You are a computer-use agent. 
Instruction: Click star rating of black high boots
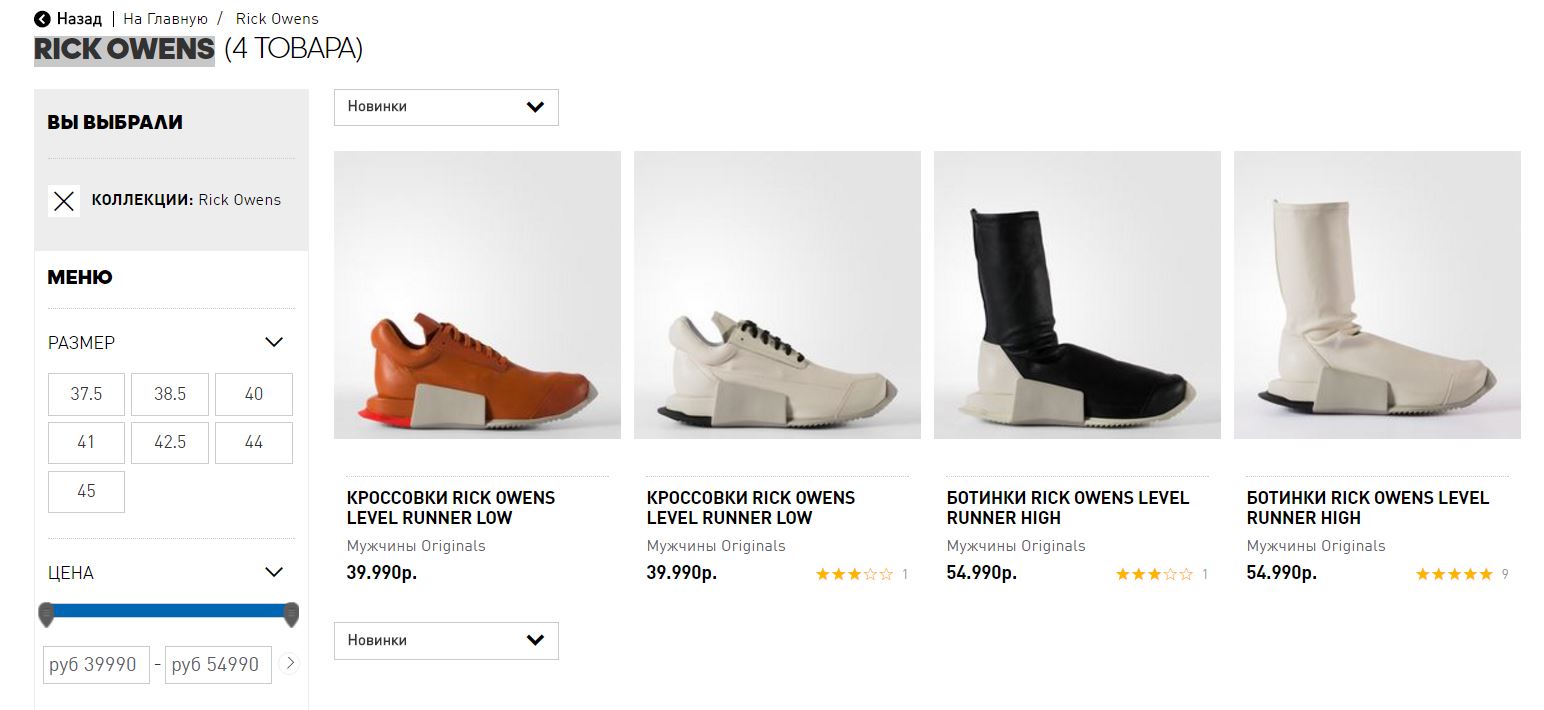(x=1154, y=574)
